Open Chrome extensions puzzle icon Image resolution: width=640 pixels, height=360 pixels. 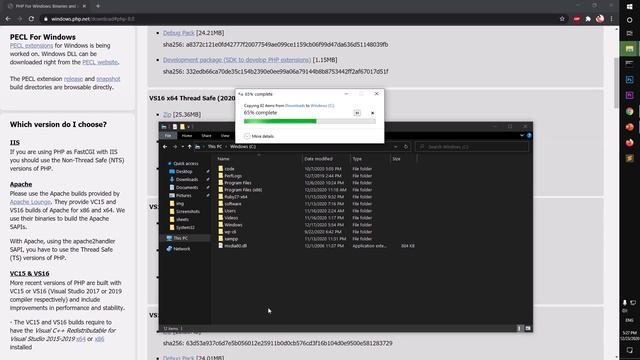pos(588,19)
